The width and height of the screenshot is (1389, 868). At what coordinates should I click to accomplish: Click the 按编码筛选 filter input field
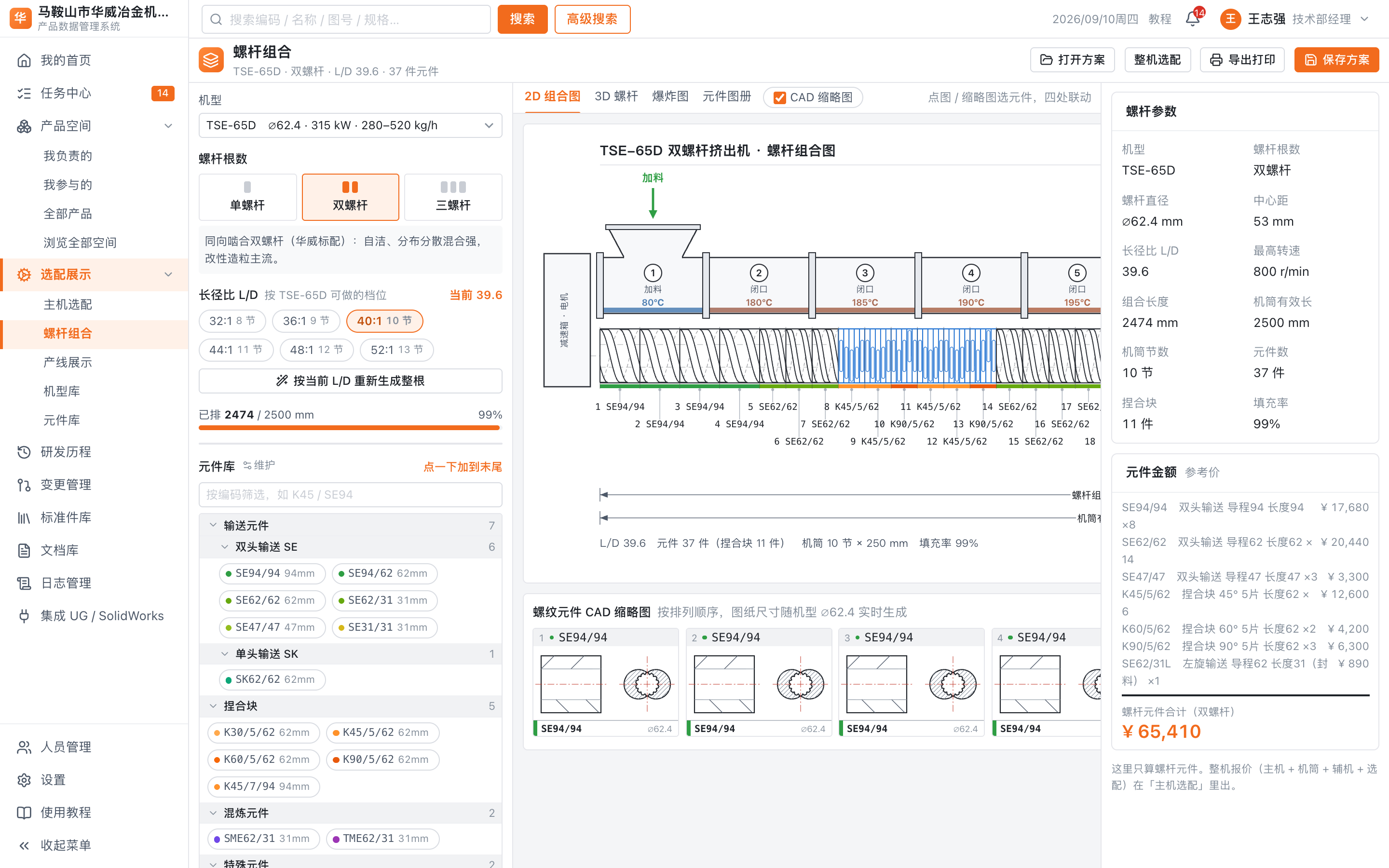[x=350, y=494]
